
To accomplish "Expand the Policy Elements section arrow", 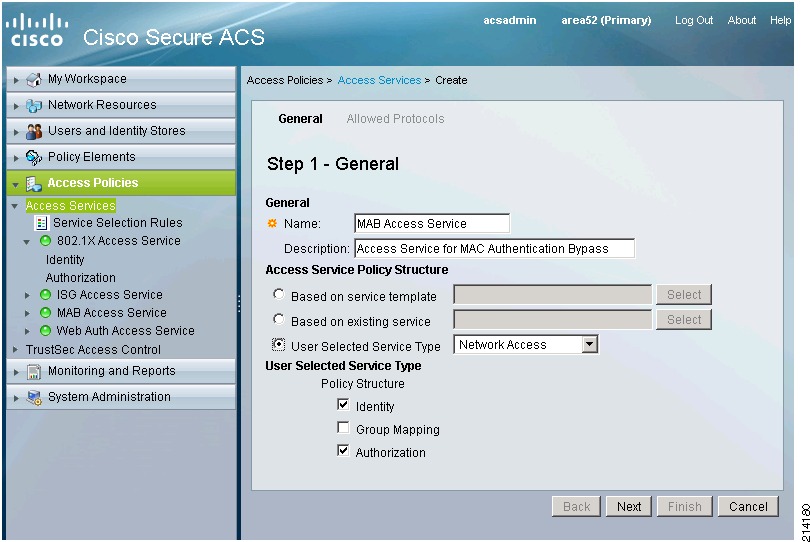I will (x=16, y=158).
